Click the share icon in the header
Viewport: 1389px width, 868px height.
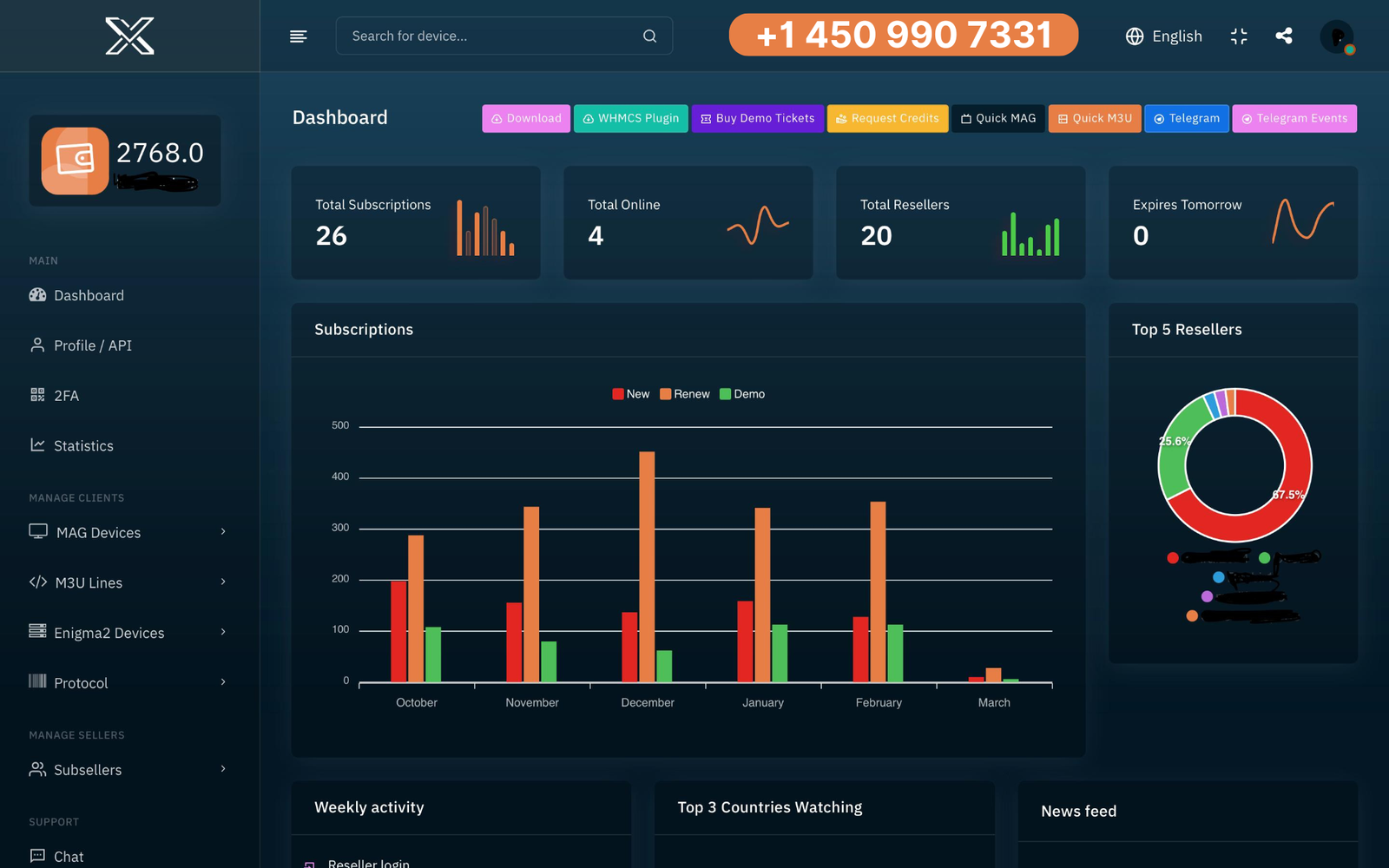(1284, 36)
